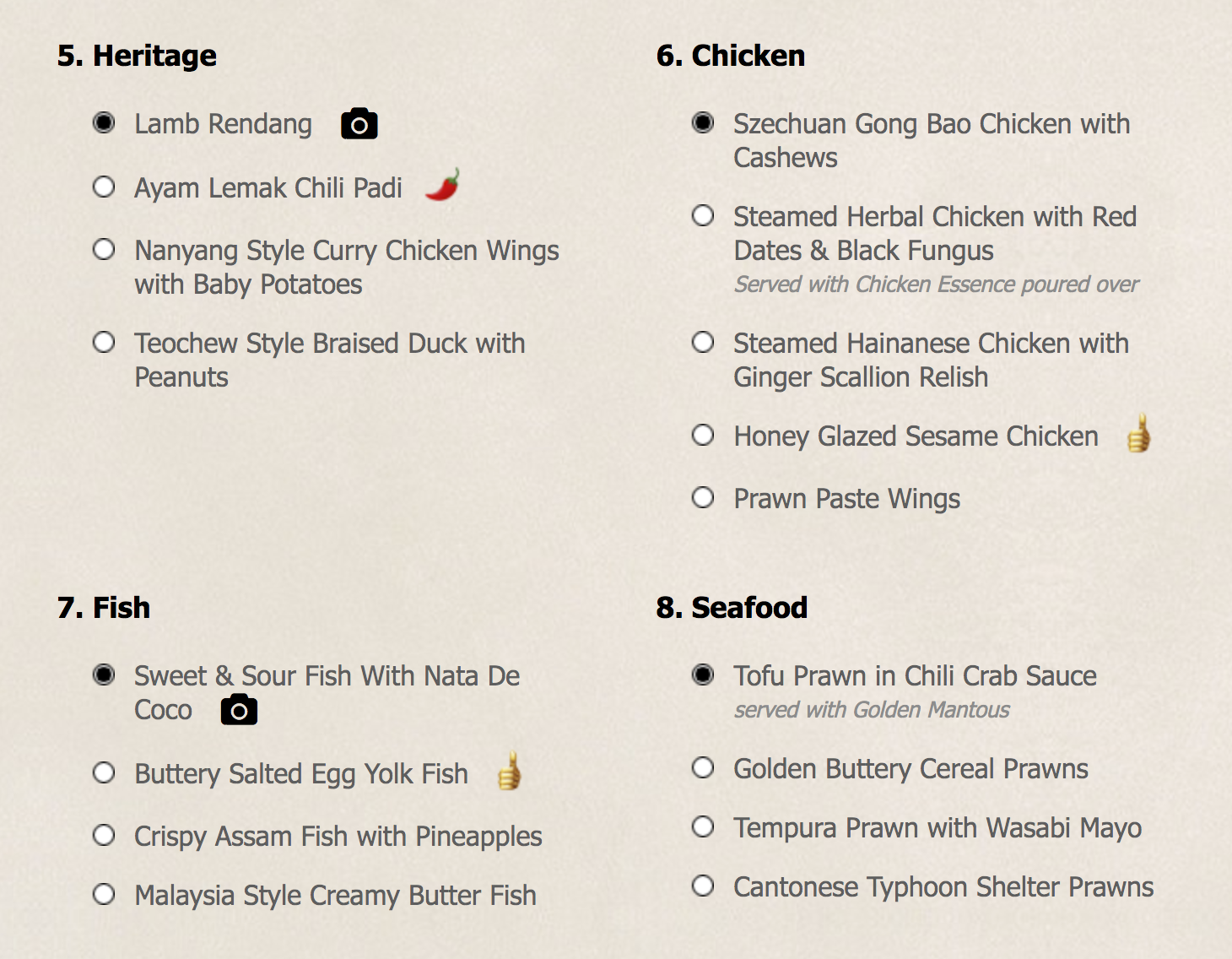Select Golden Buttery Cereal Prawns radio button
Image resolution: width=1232 pixels, height=959 pixels.
pyautogui.click(x=703, y=768)
